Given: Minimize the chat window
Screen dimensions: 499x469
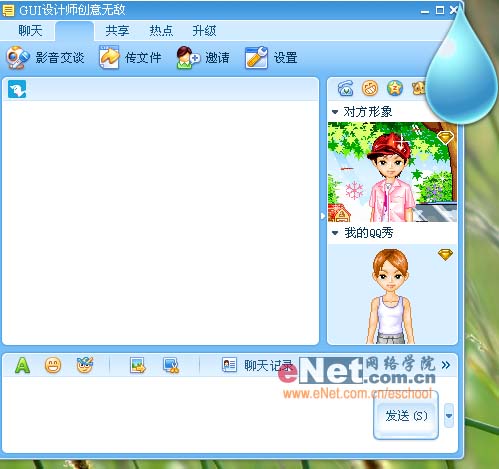Looking at the screenshot, I should (425, 11).
